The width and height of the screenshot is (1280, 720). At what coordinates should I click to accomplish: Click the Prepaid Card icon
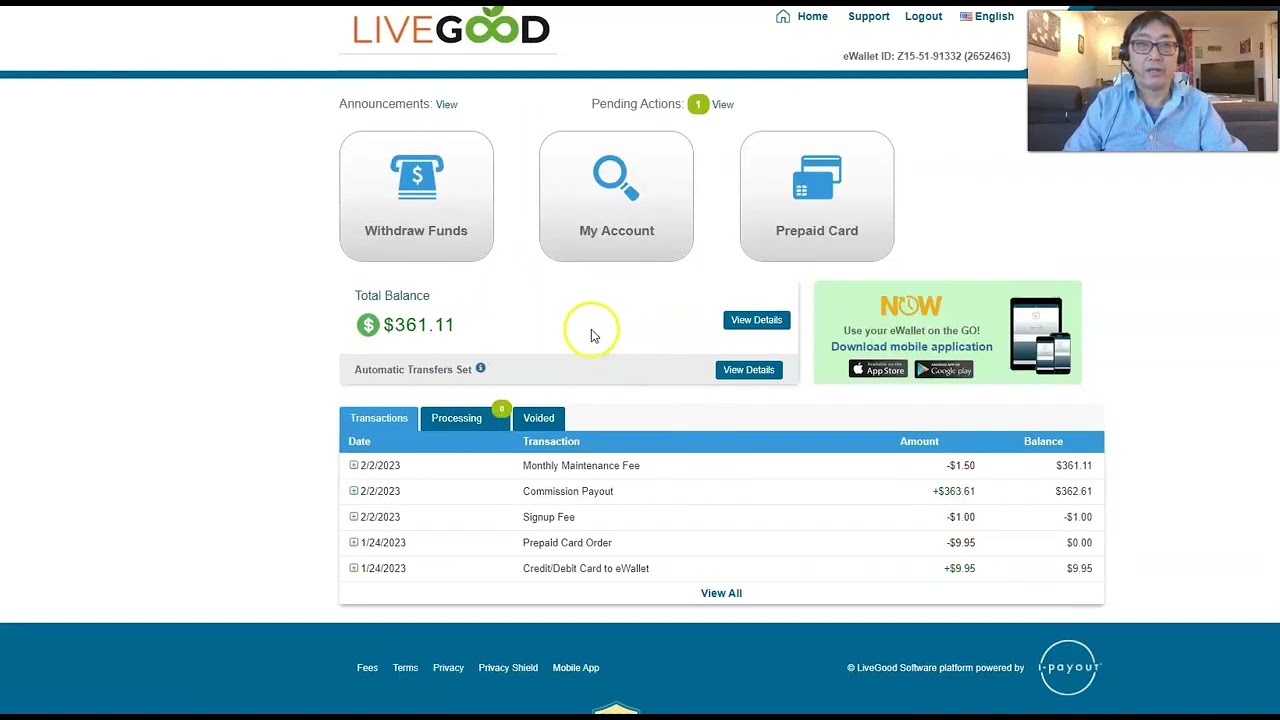817,178
